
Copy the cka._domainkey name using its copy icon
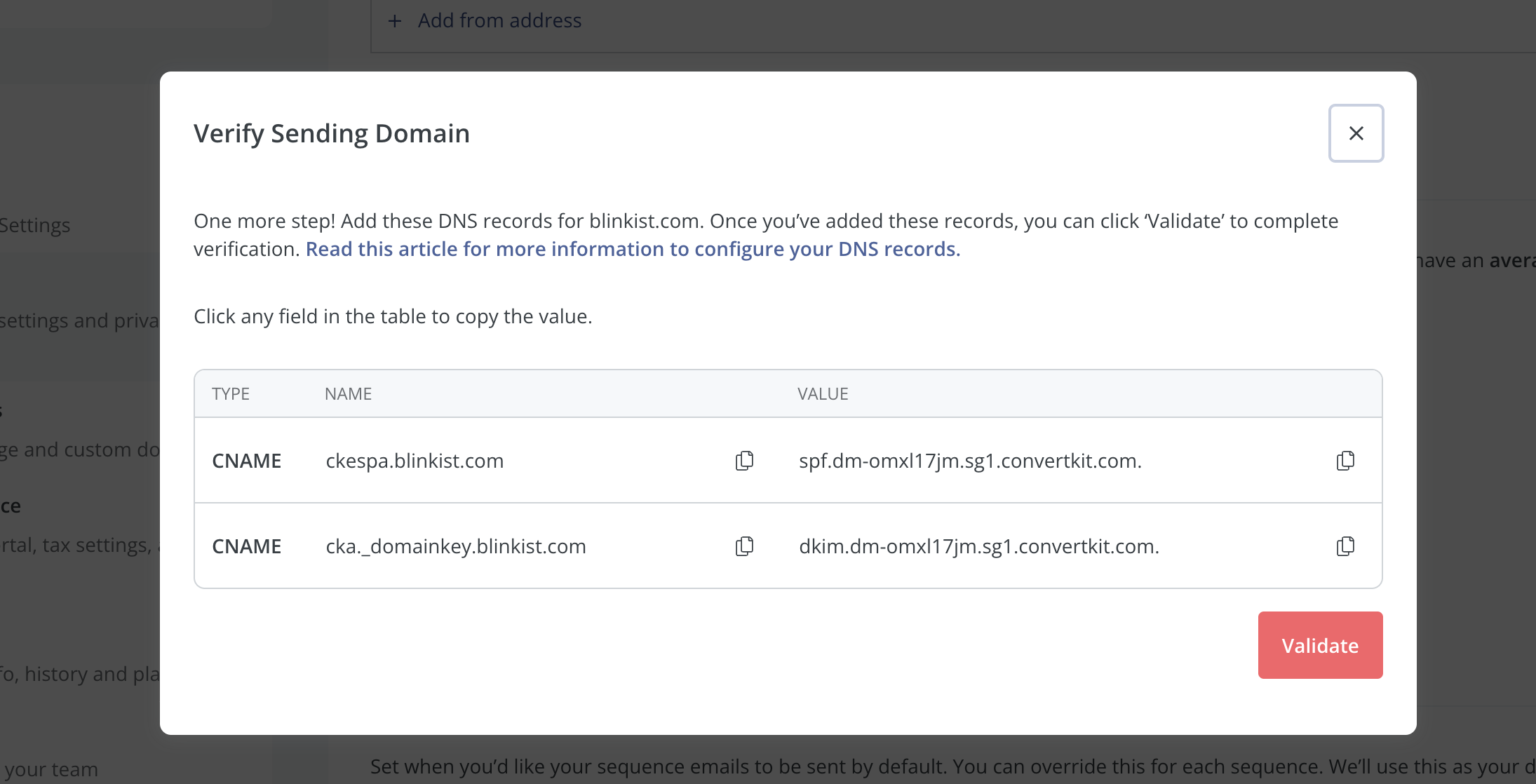[x=743, y=546]
